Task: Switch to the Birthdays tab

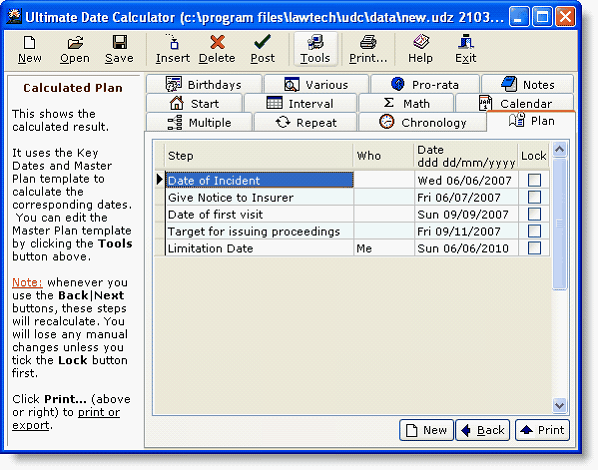Action: 204,84
